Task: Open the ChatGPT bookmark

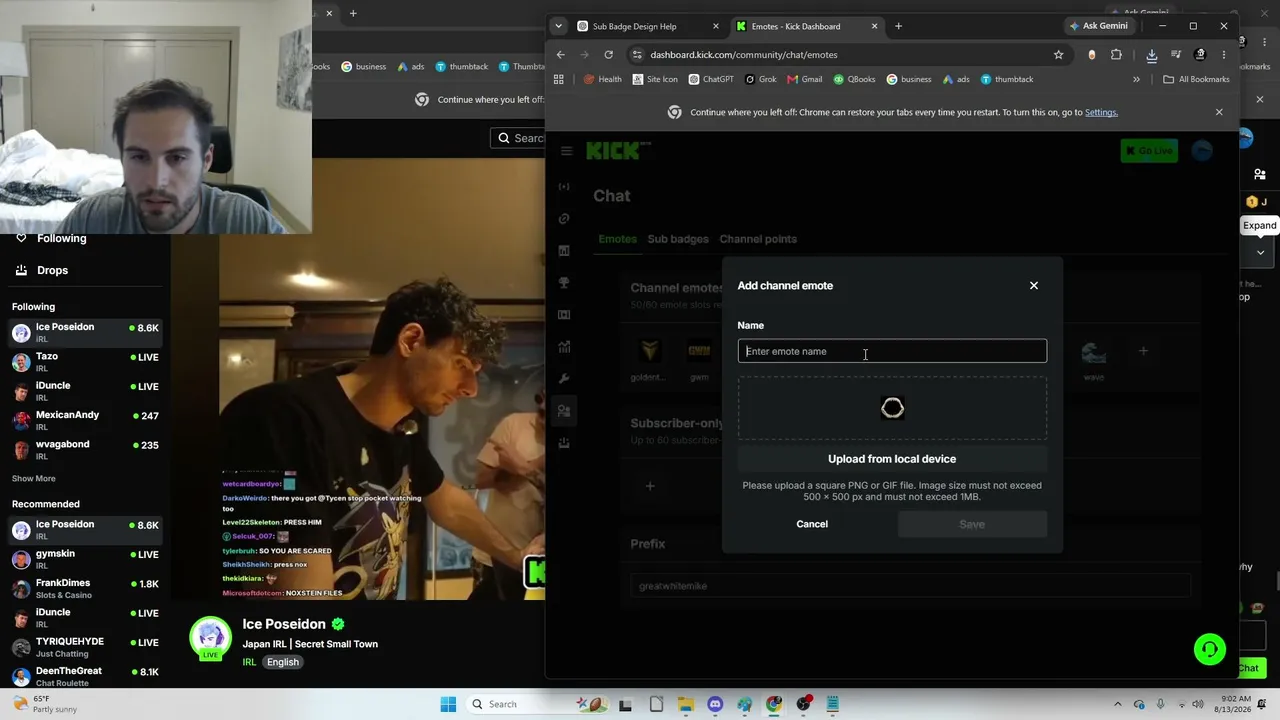Action: coord(711,79)
